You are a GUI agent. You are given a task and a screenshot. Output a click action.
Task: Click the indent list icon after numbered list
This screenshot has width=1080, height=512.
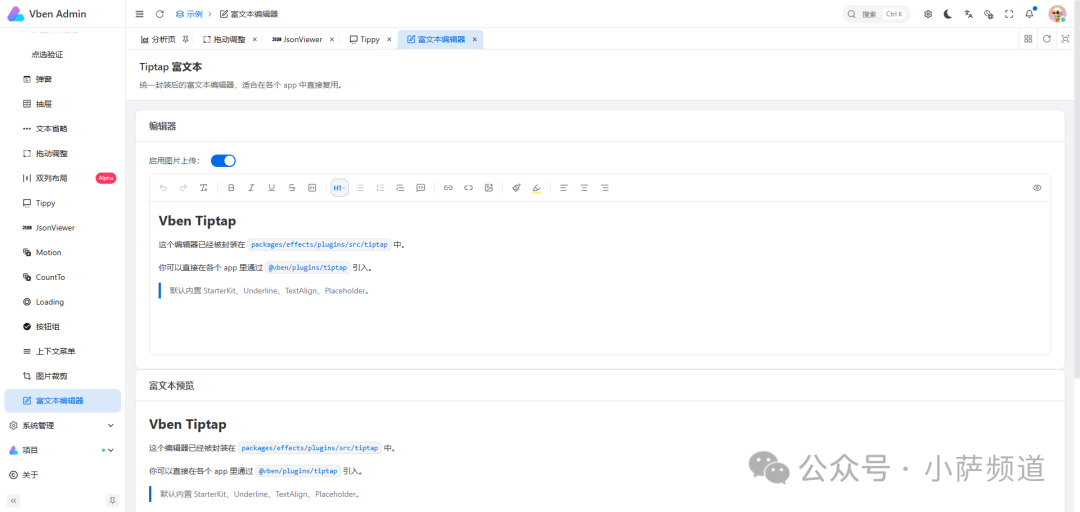point(400,187)
